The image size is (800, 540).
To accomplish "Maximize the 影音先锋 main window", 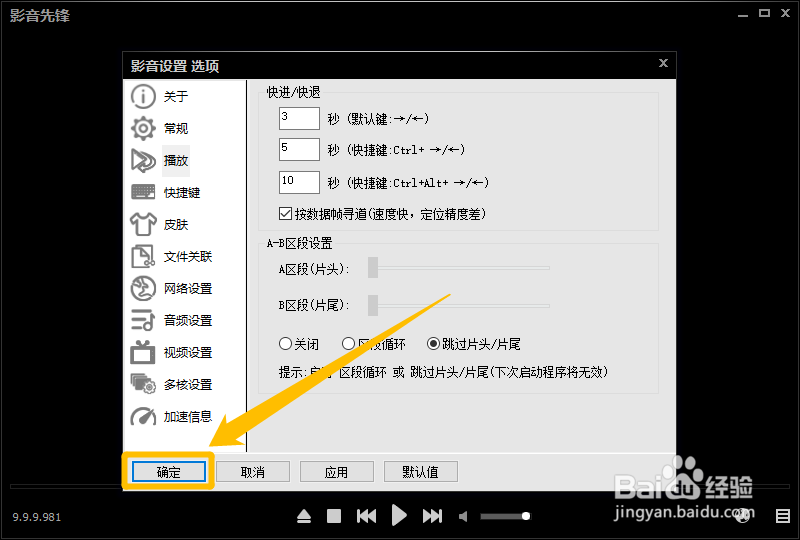I will pyautogui.click(x=764, y=13).
